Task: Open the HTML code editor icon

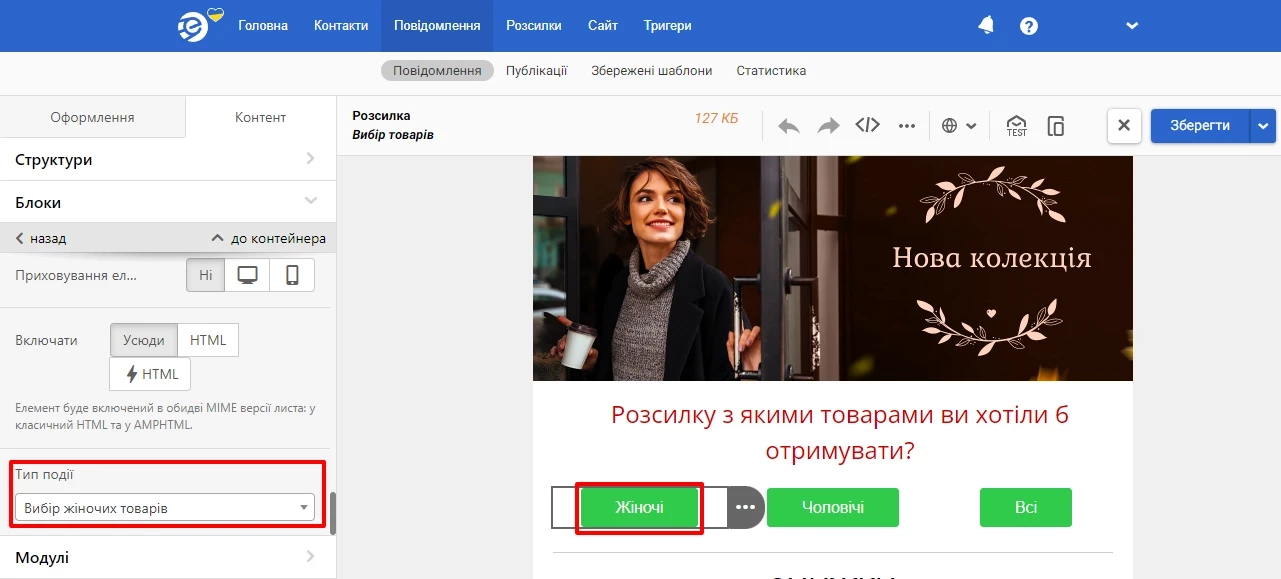Action: pos(867,126)
